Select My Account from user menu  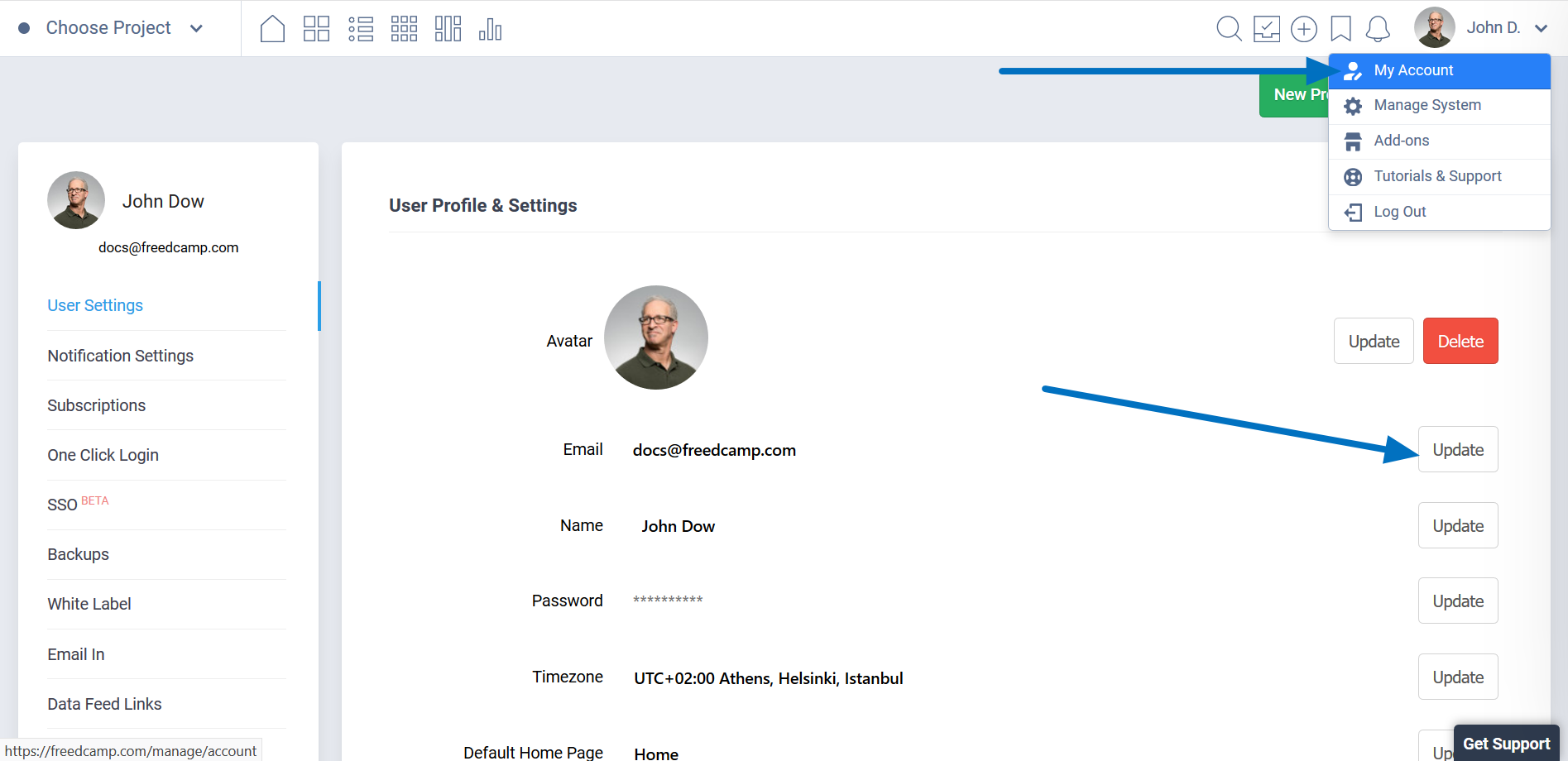(x=1413, y=71)
